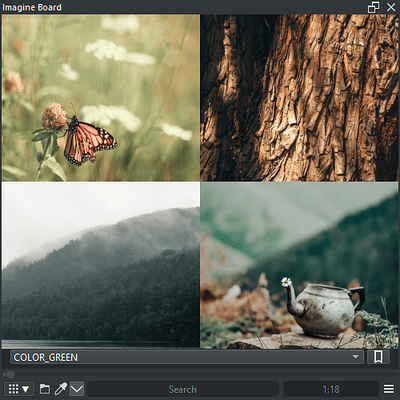Viewport: 400px width, 400px height.
Task: Undock the Imagine Board panel
Action: point(373,7)
